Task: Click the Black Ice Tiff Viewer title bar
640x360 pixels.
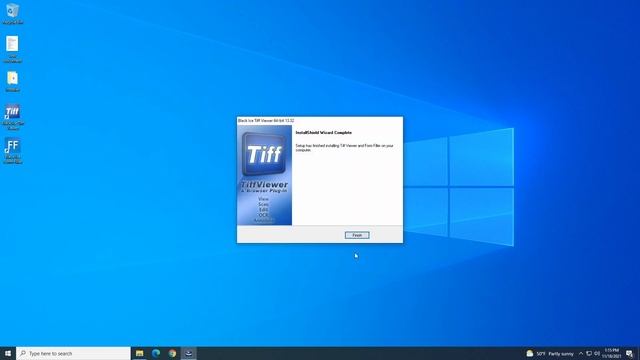Action: [320, 120]
